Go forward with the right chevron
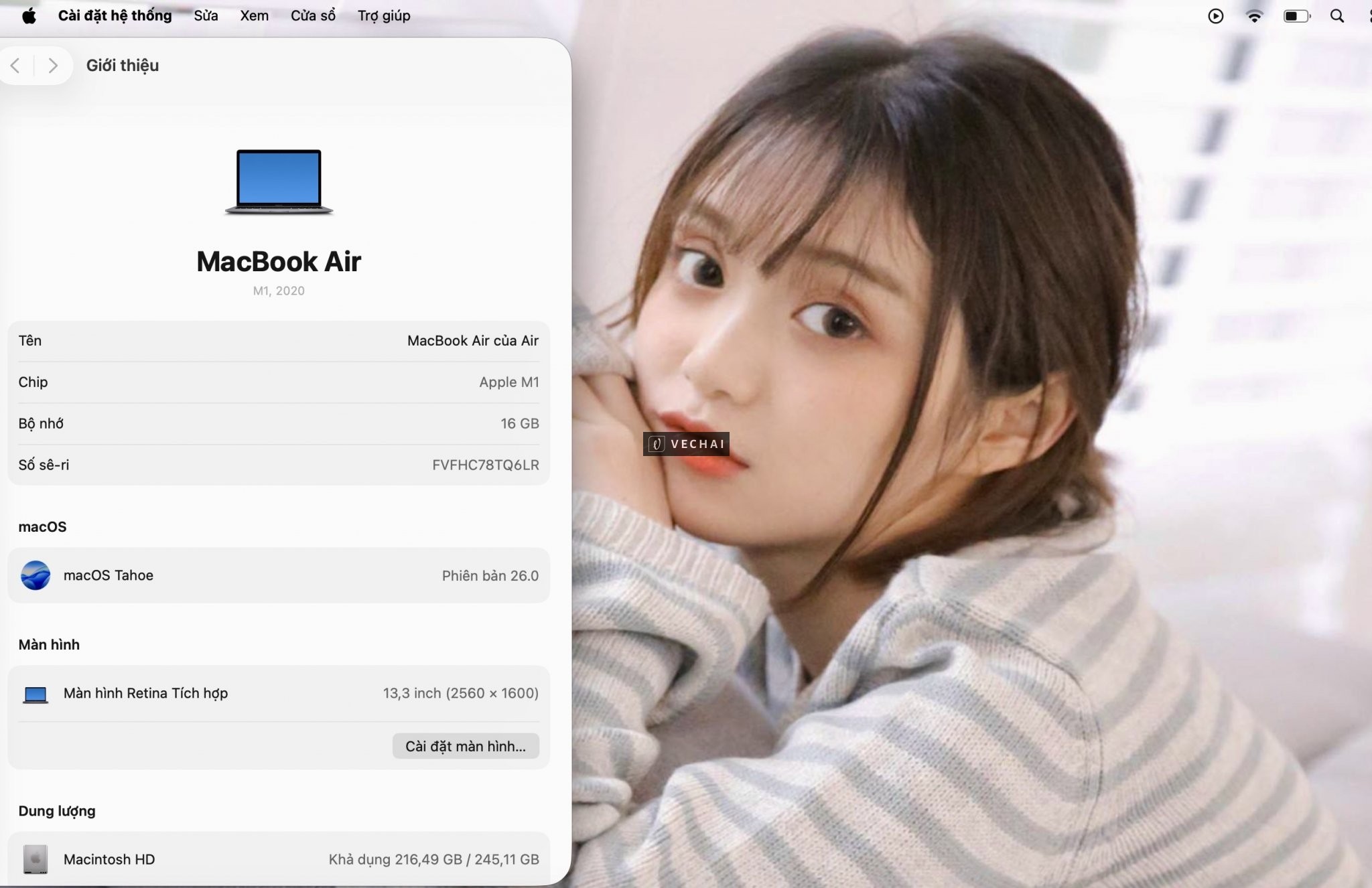The height and width of the screenshot is (888, 1372). [x=53, y=66]
